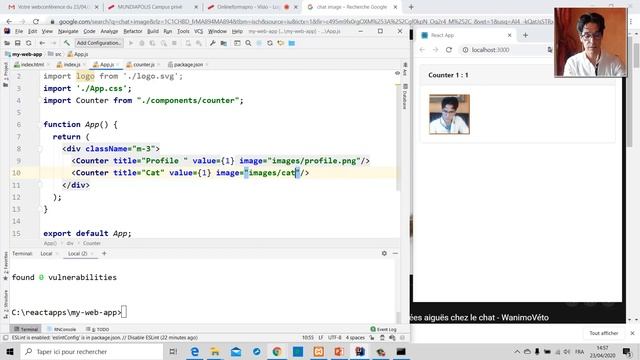
Task: Open the UTF-8 encoding selector
Action: point(334,338)
